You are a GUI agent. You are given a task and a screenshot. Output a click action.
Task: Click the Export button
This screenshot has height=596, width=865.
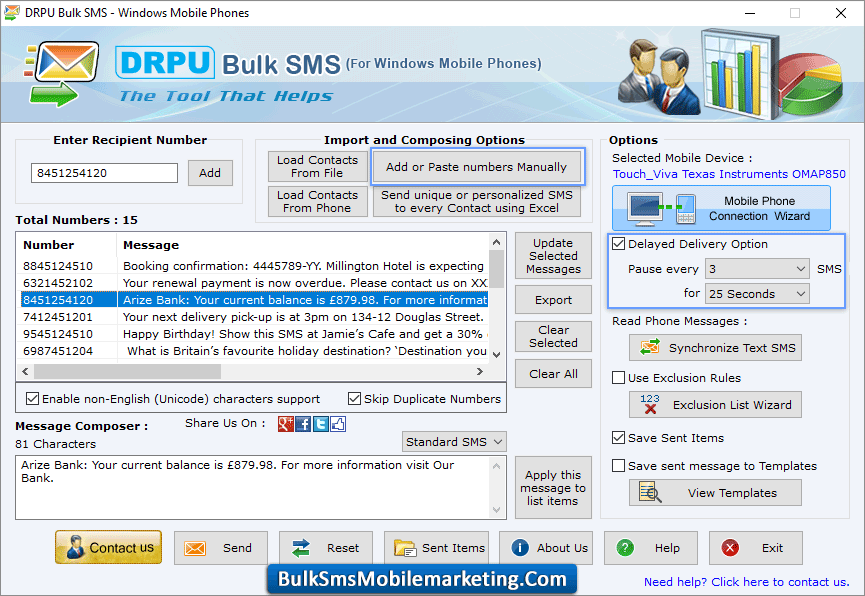(553, 300)
